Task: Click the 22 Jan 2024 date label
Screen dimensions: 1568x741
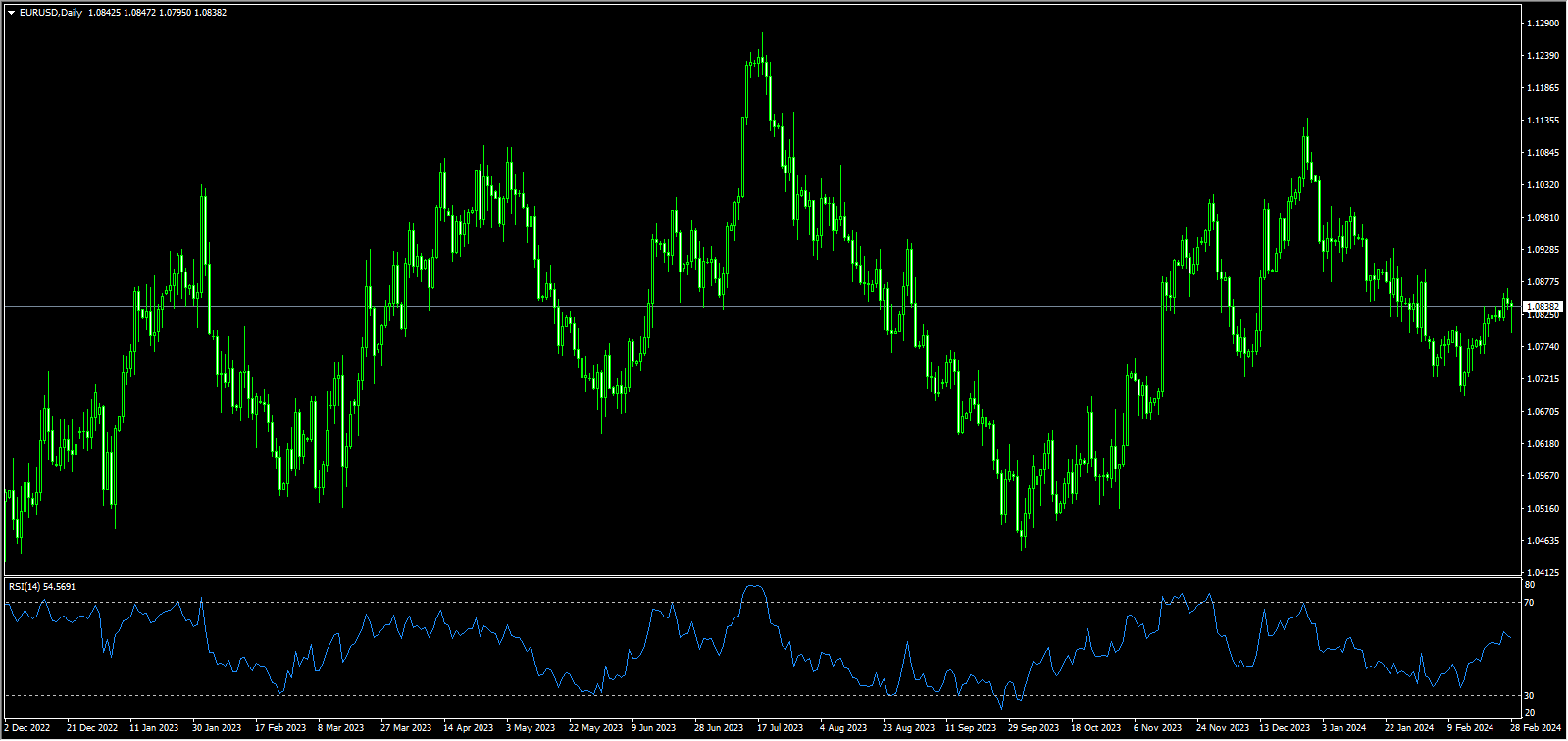Action: click(1410, 728)
